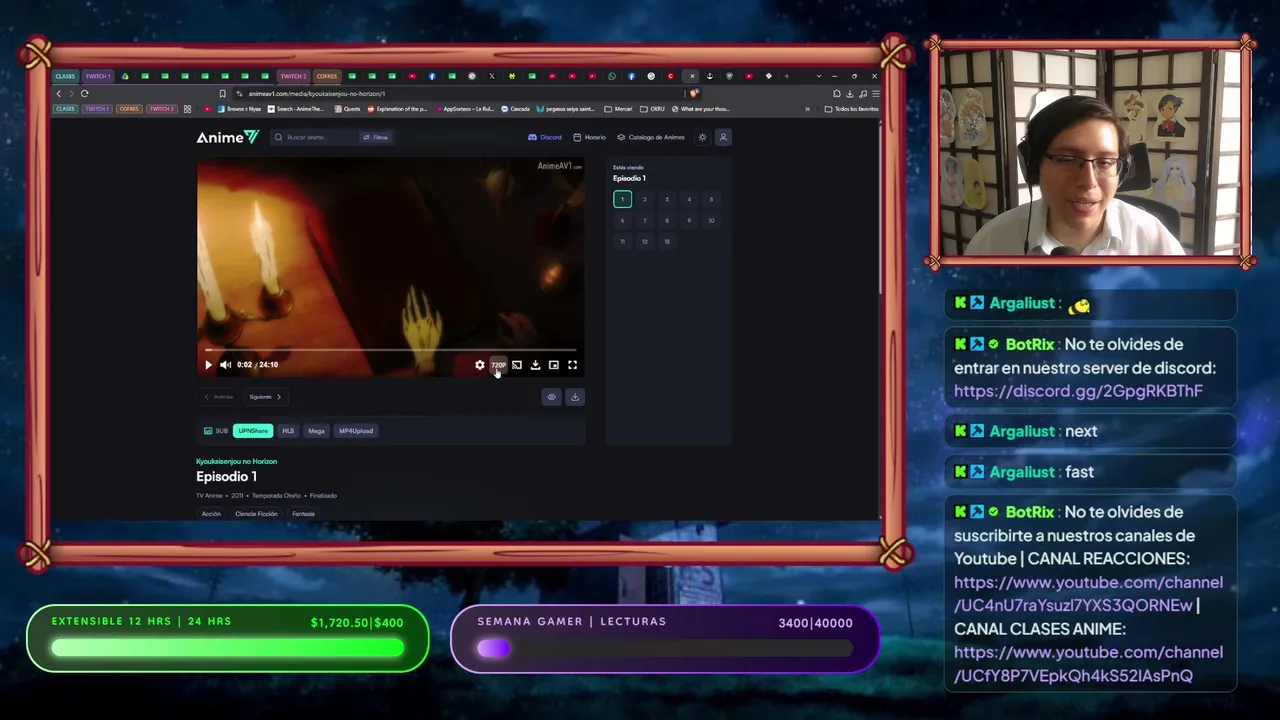
Task: Click the browser address bar URL
Action: 317,94
